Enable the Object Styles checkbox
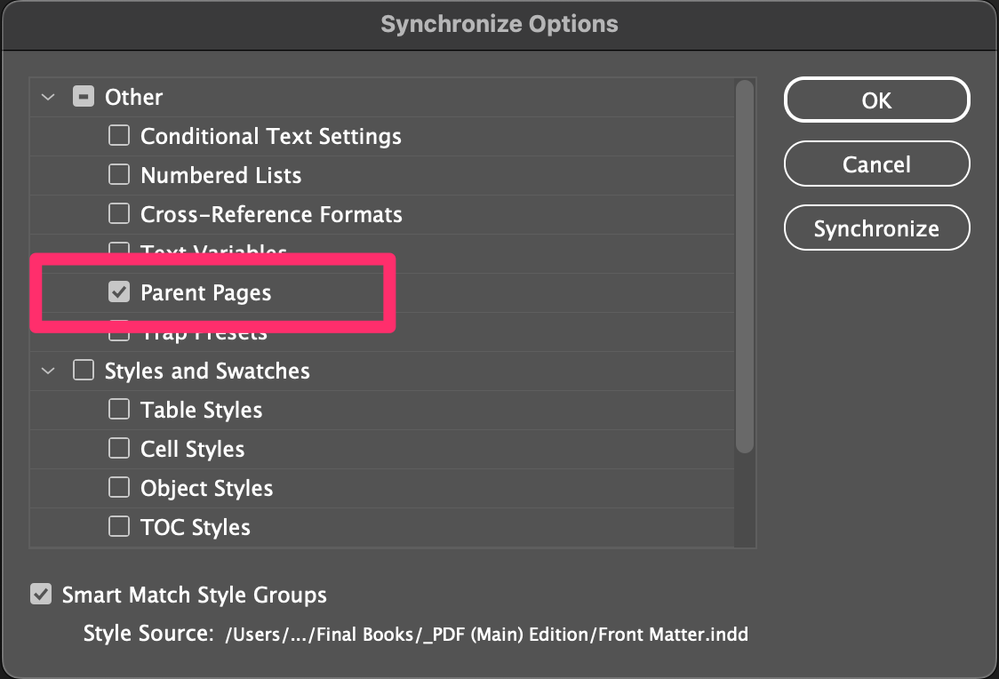Screen dimensions: 999x679 click(x=119, y=488)
